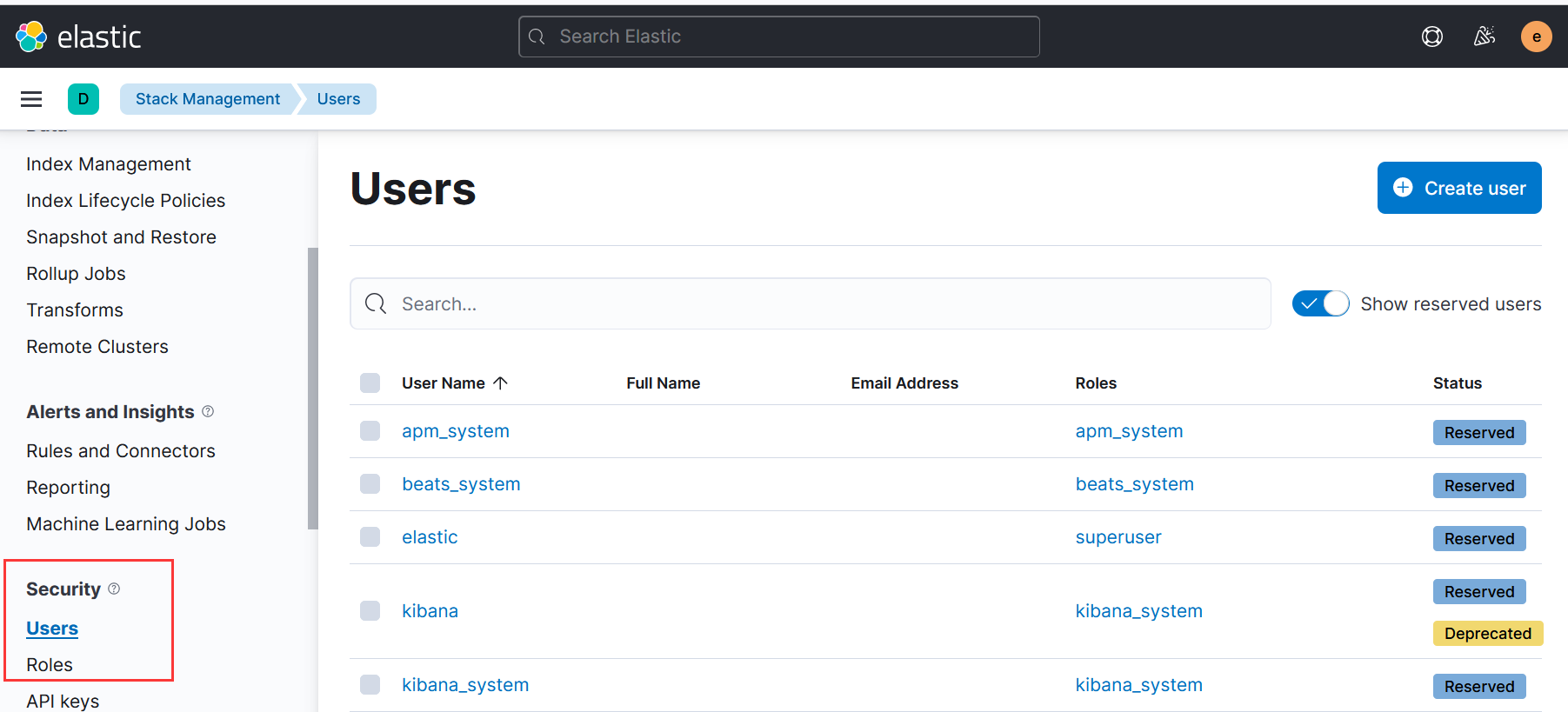This screenshot has width=1568, height=712.
Task: Open Remote Clusters
Action: 97,347
